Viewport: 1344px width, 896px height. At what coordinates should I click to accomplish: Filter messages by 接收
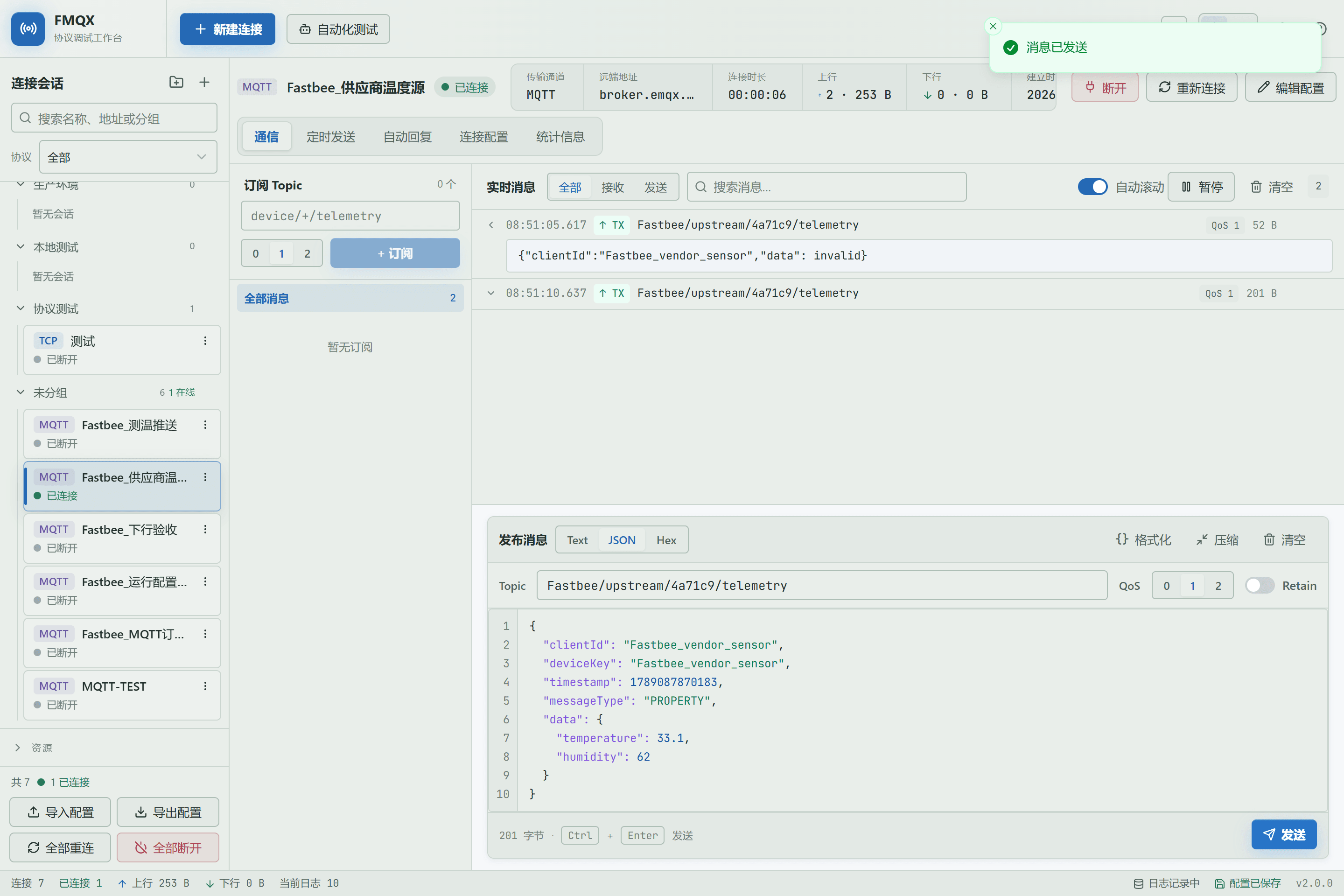pos(613,187)
